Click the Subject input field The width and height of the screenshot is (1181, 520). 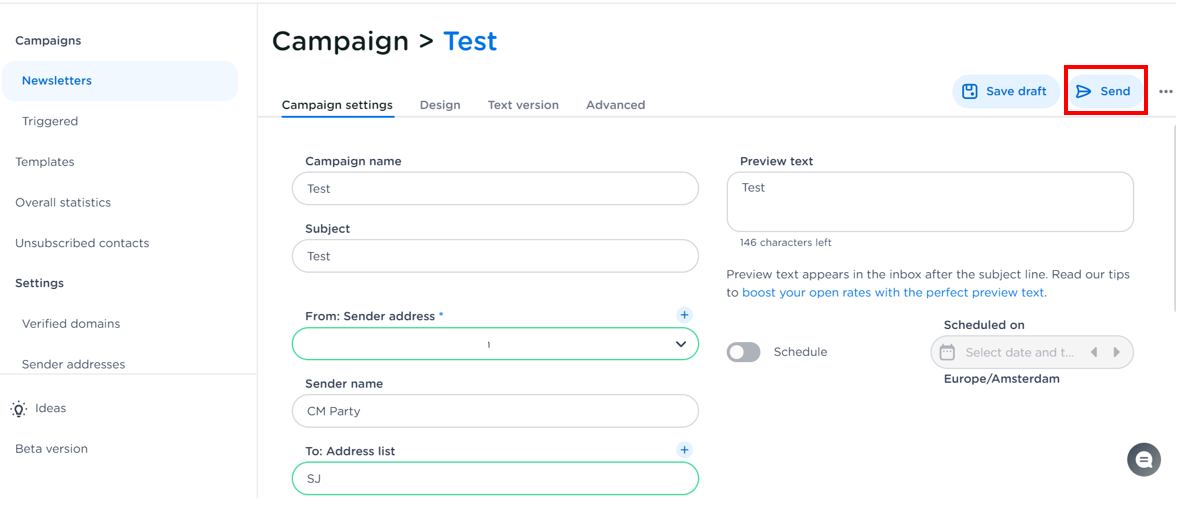pos(495,256)
